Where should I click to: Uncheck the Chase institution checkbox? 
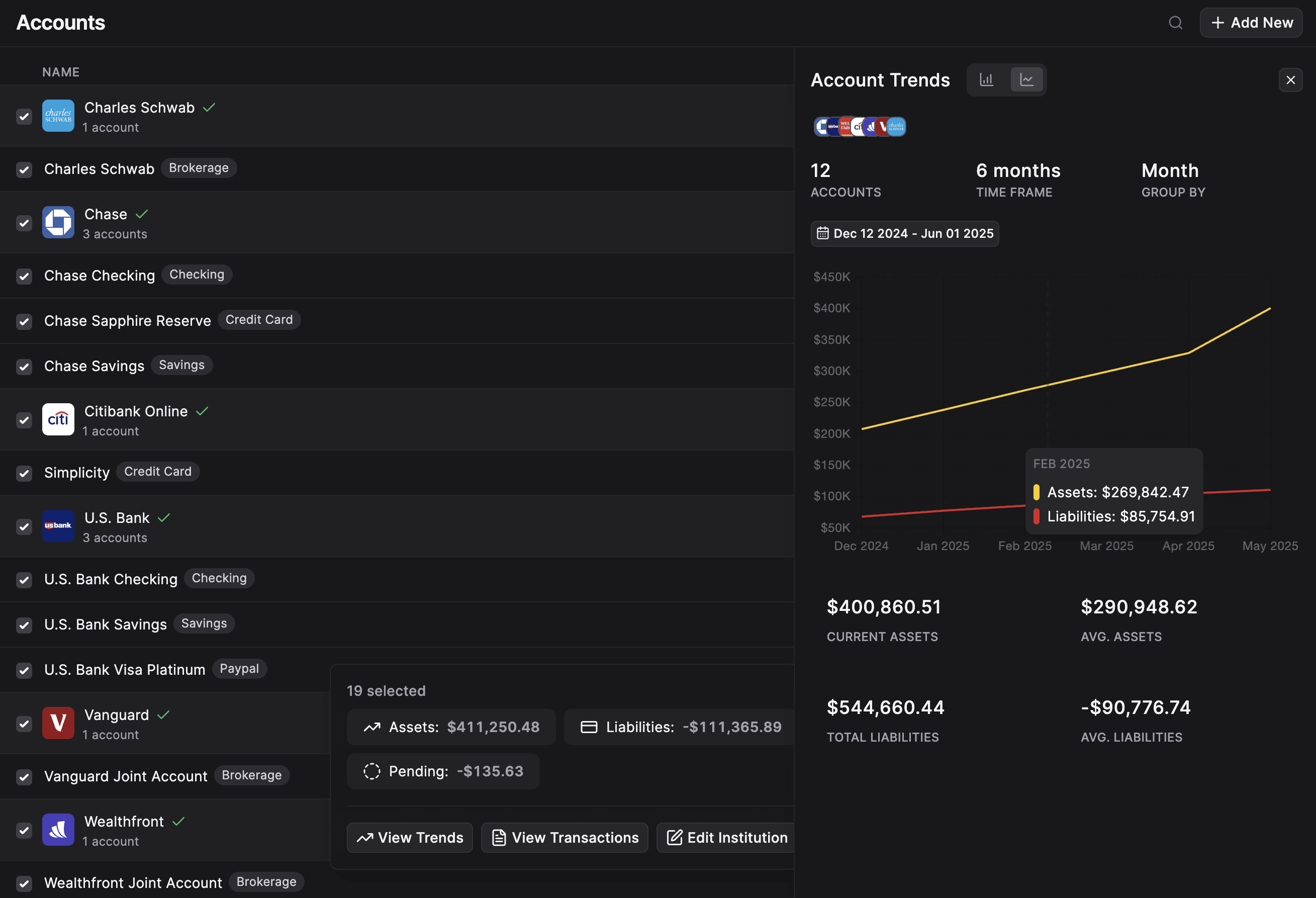24,223
